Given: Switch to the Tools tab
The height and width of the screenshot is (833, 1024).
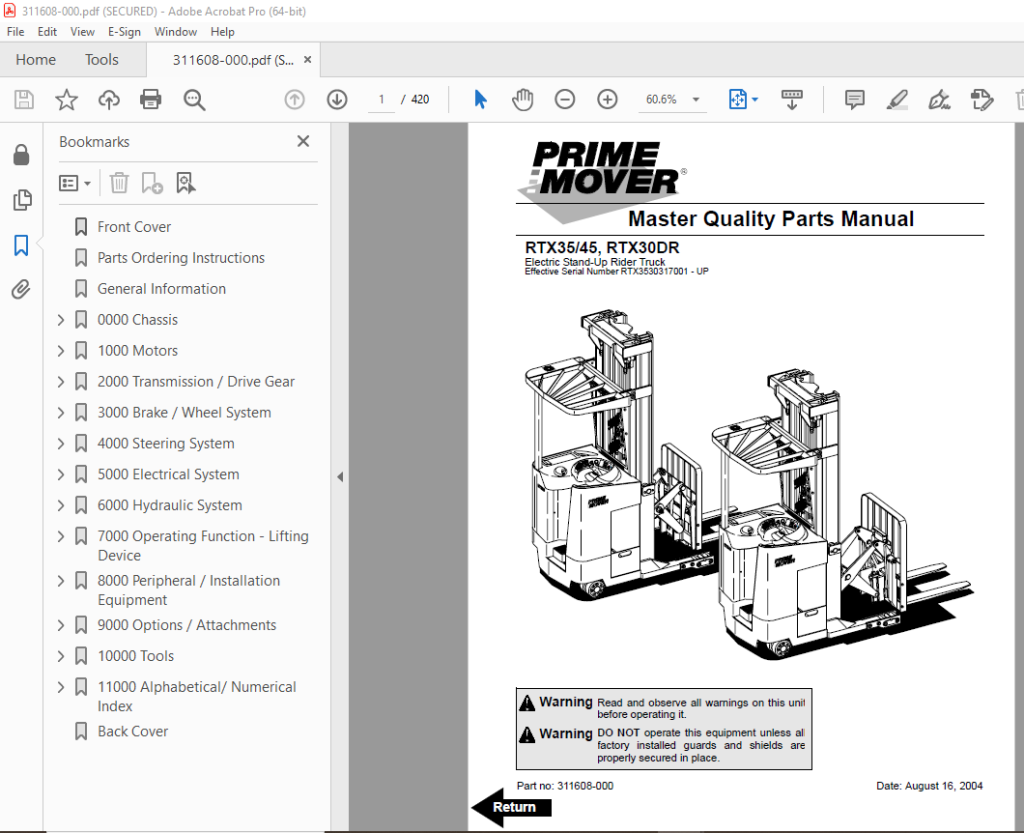Looking at the screenshot, I should [102, 60].
